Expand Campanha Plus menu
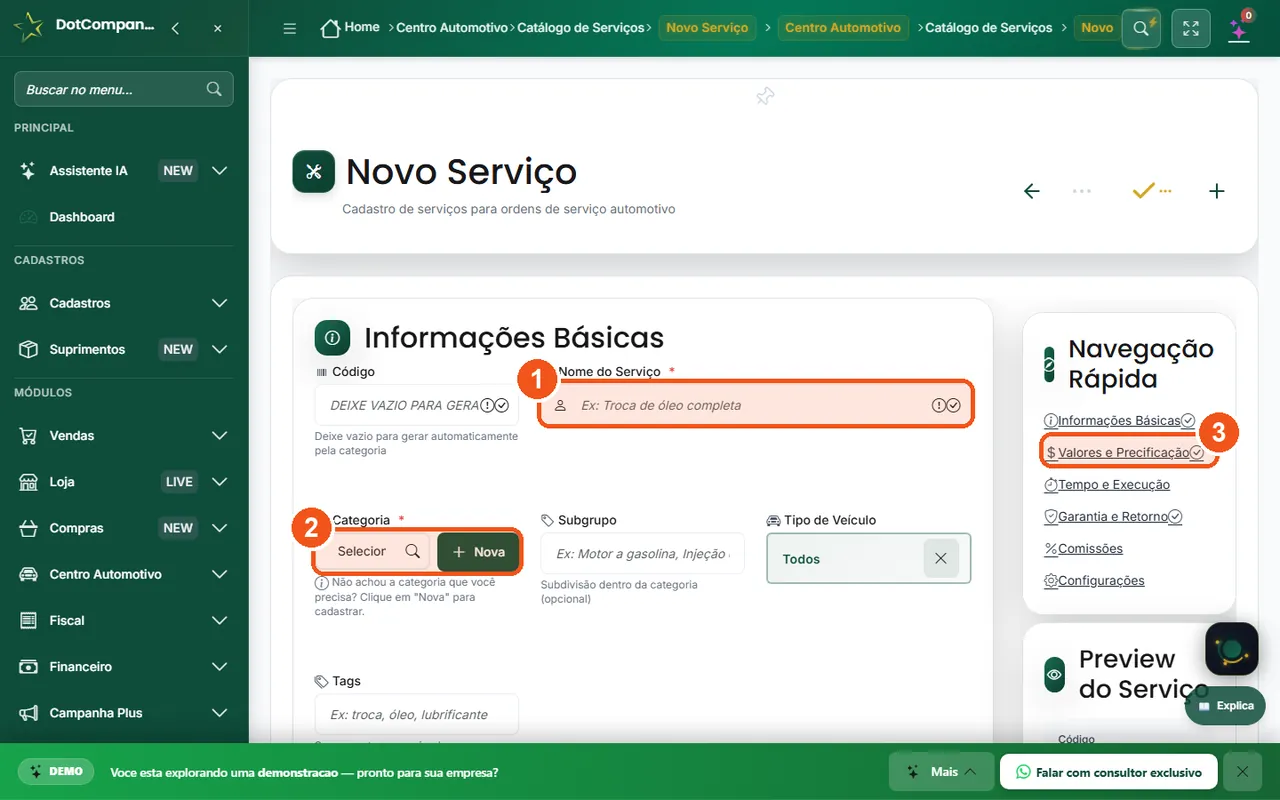The height and width of the screenshot is (800, 1280). pyautogui.click(x=220, y=713)
